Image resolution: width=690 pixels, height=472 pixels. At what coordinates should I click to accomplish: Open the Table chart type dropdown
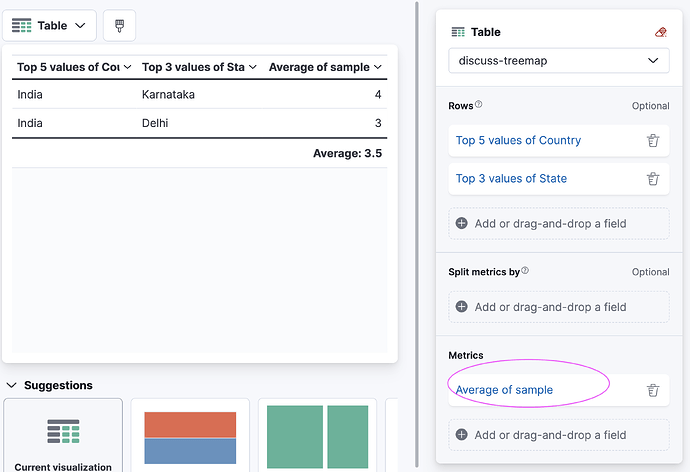point(49,26)
